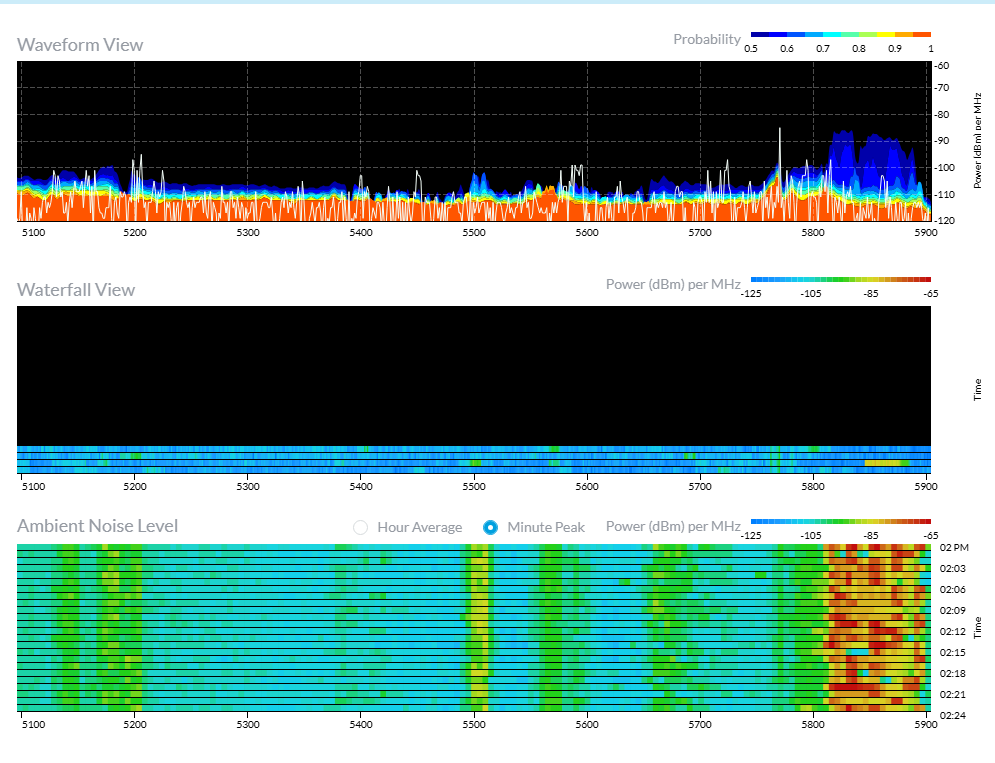995x763 pixels.
Task: Click the Ambient Noise Level heading
Action: click(98, 526)
